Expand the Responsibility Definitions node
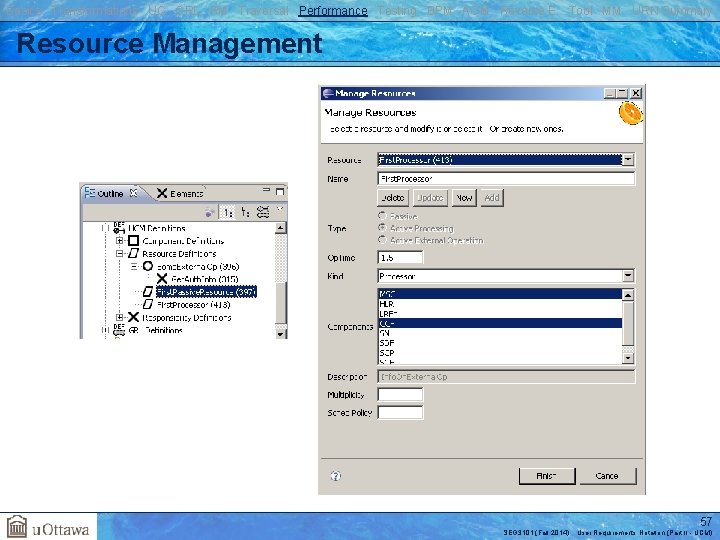 pyautogui.click(x=119, y=317)
